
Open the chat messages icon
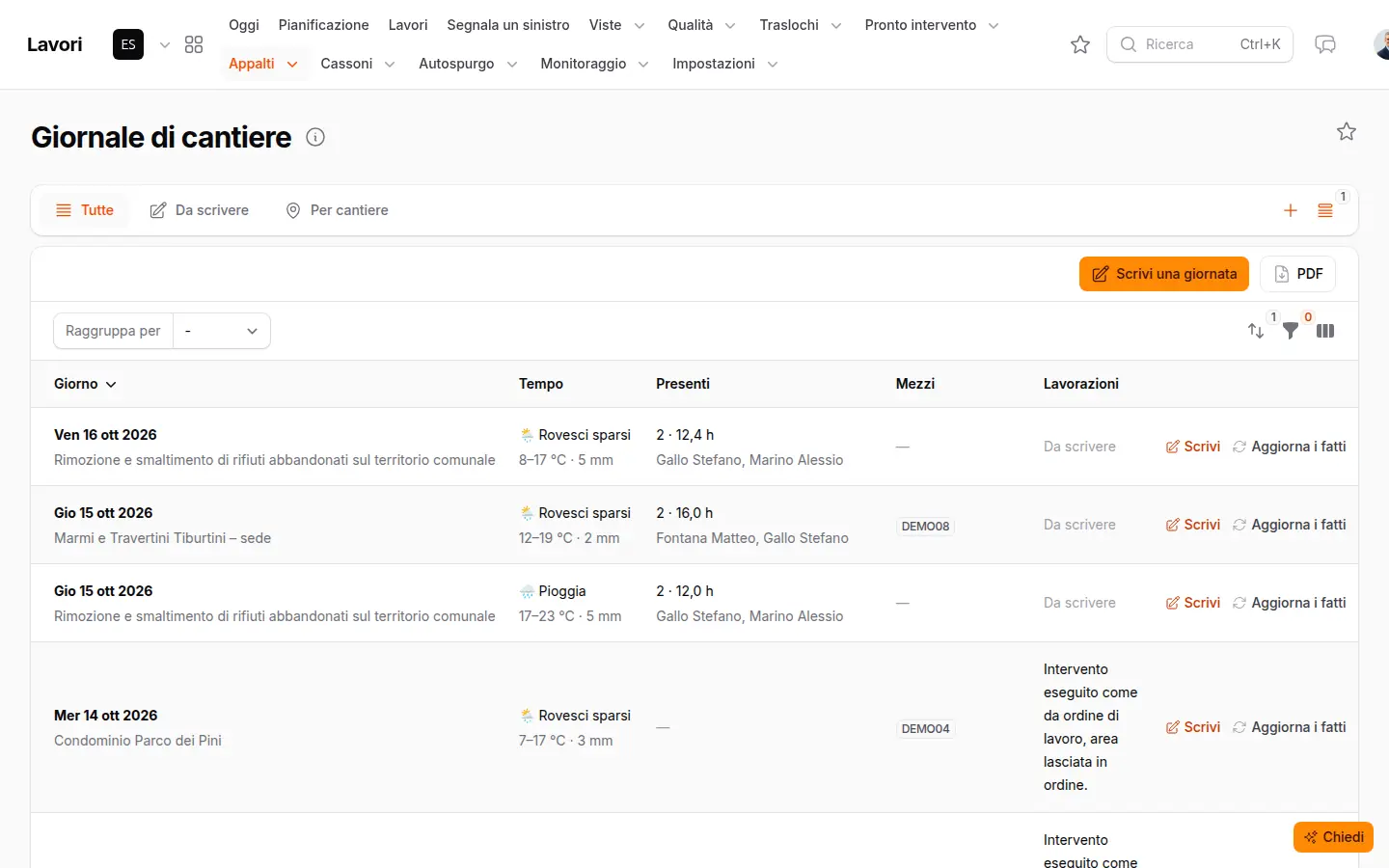[1325, 44]
